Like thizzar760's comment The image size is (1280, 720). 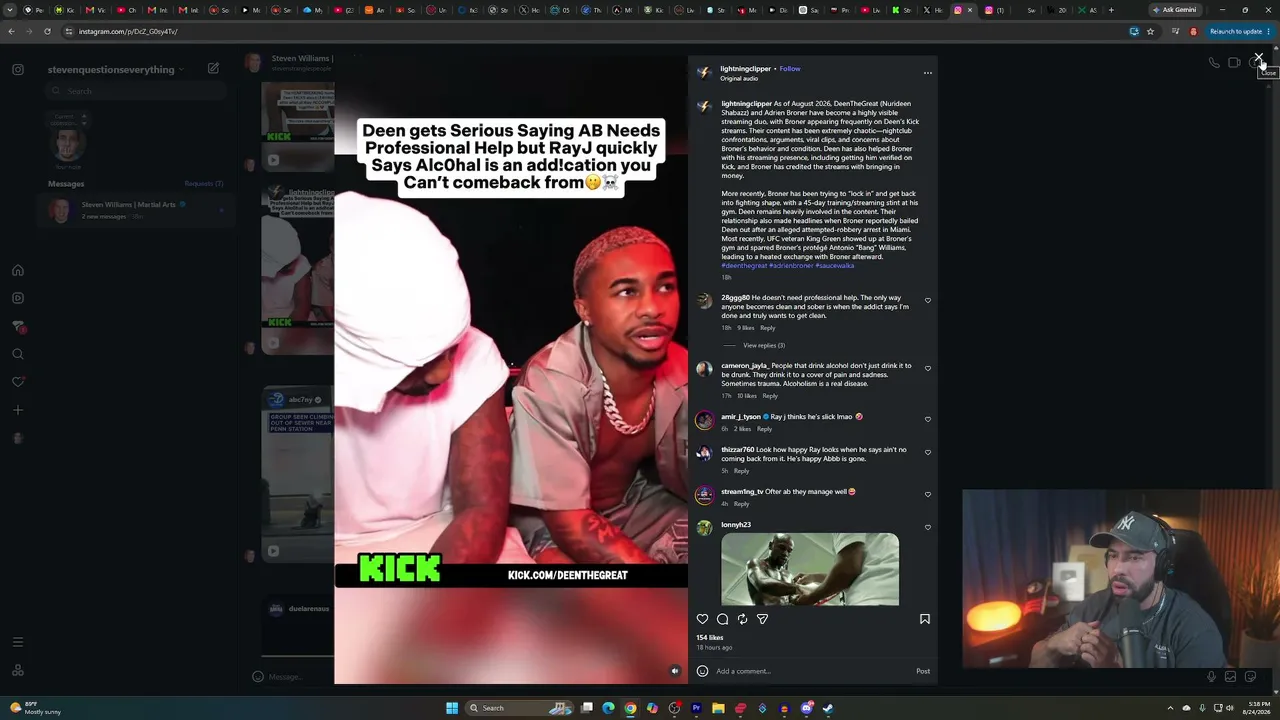(x=928, y=452)
